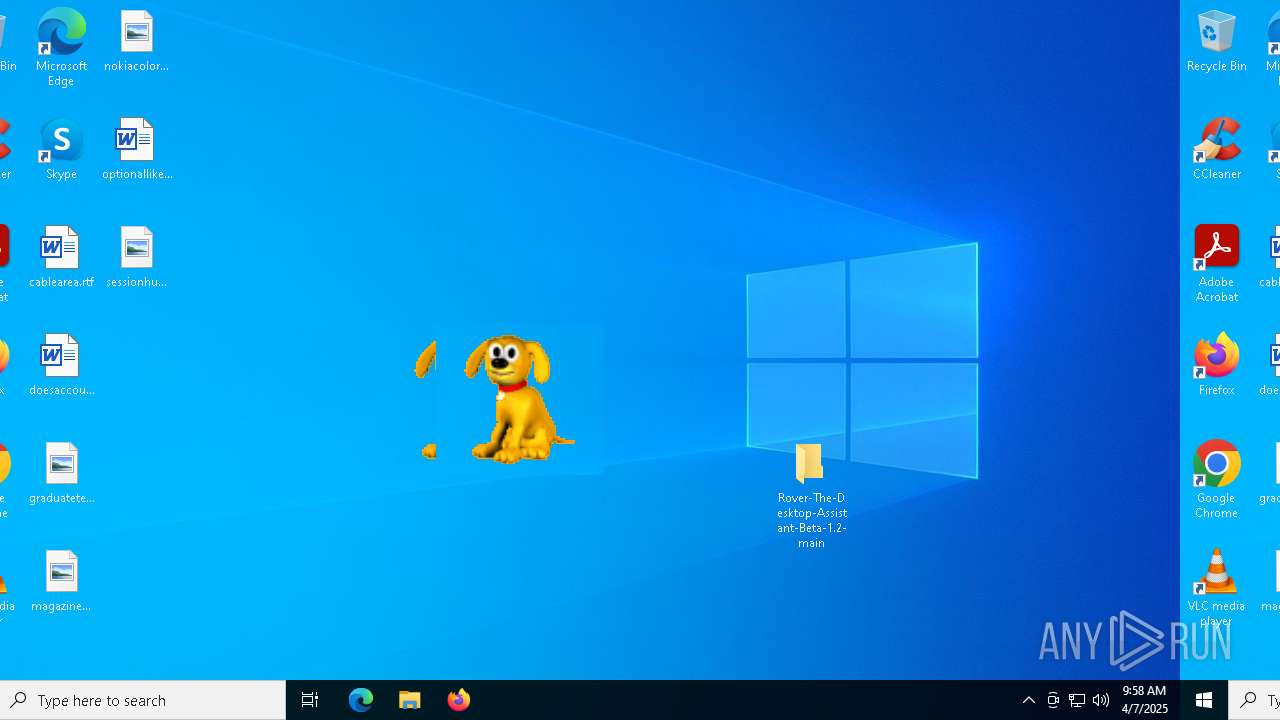
Task: Select the optionallike Word document
Action: [x=137, y=150]
